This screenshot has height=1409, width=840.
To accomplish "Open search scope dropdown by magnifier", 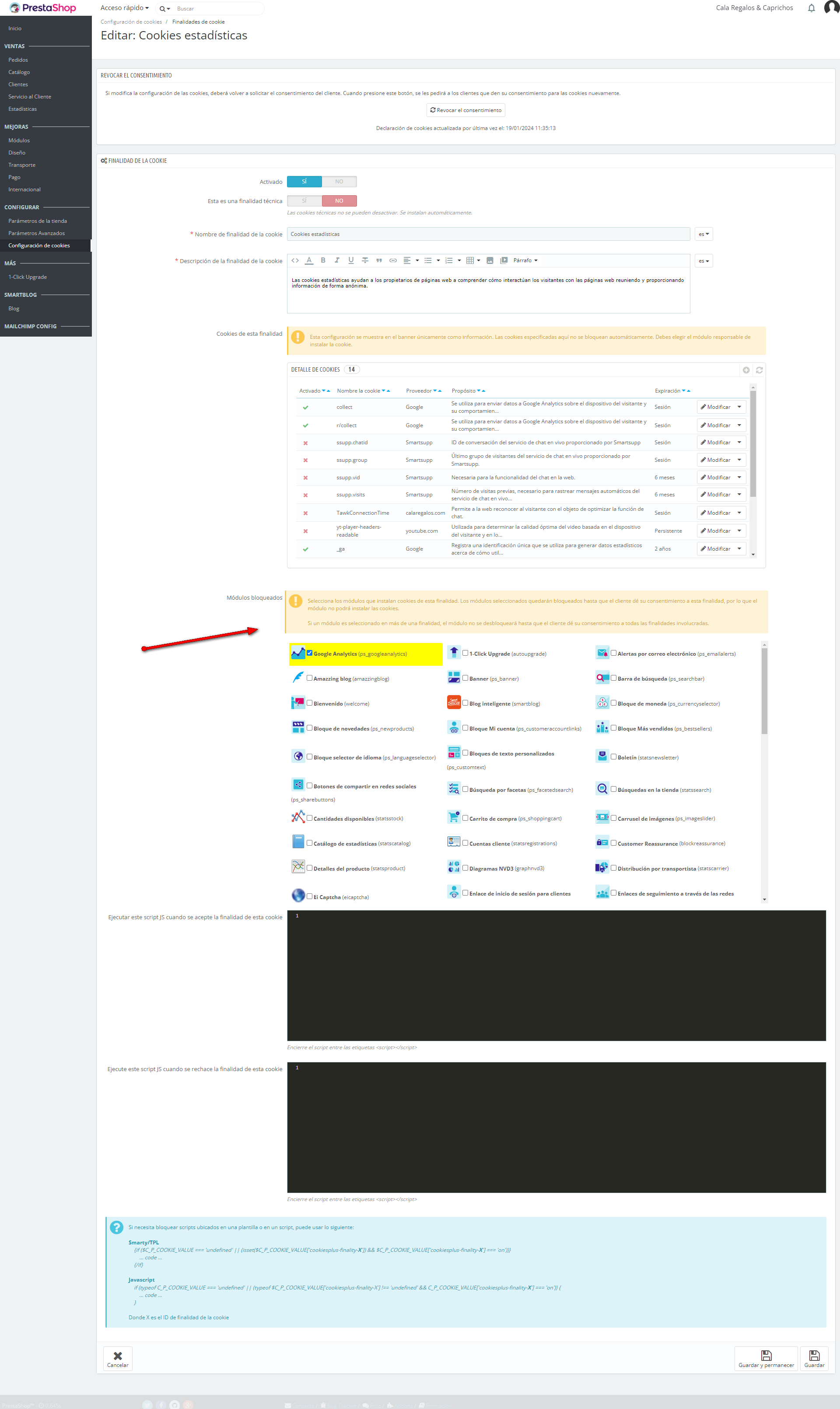I will point(164,8).
